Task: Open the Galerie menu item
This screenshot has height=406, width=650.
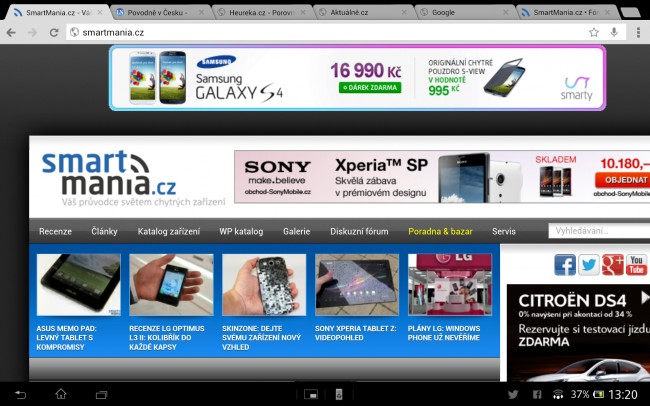Action: 296,231
